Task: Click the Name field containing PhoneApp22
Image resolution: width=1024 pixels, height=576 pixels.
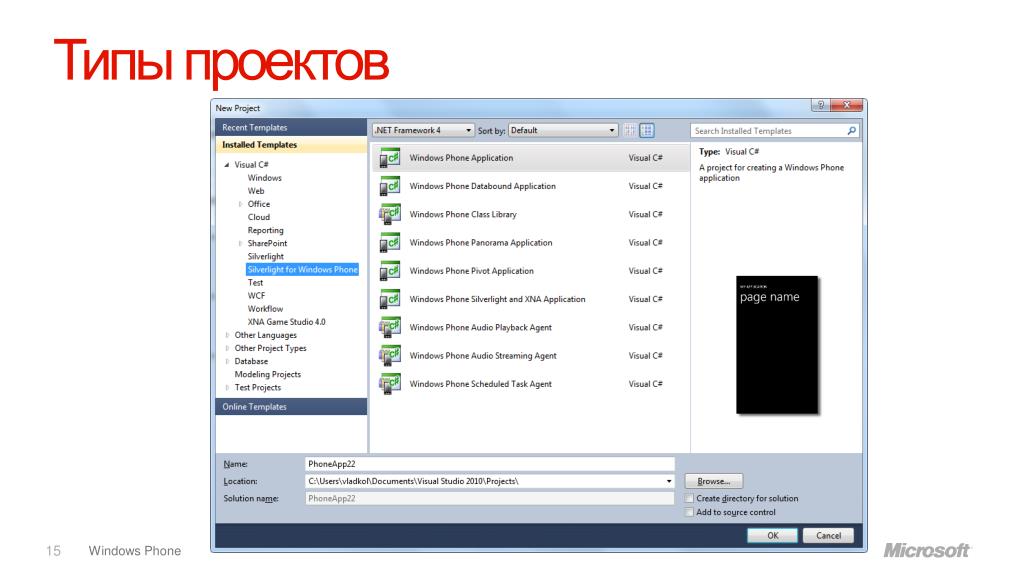Action: point(489,464)
